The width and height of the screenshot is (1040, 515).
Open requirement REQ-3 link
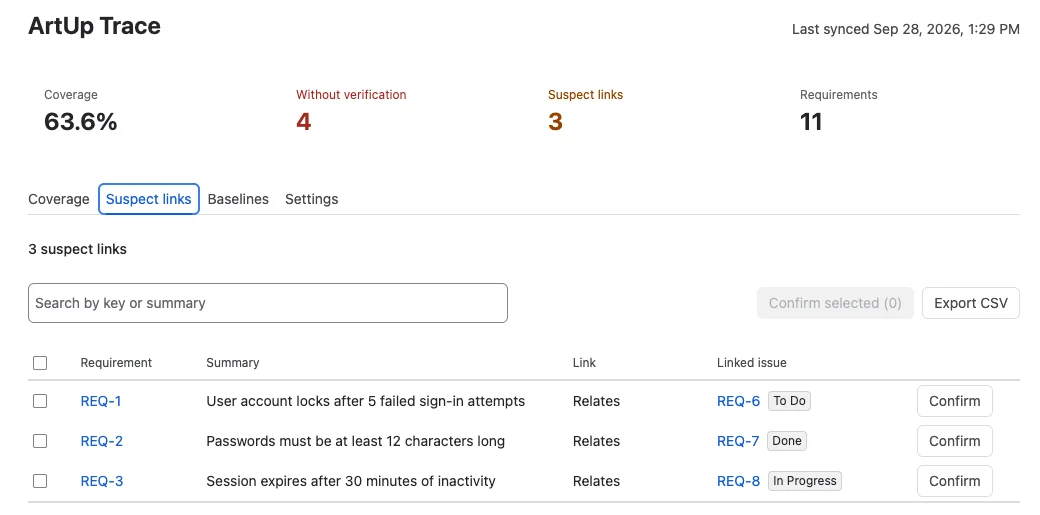(x=101, y=481)
